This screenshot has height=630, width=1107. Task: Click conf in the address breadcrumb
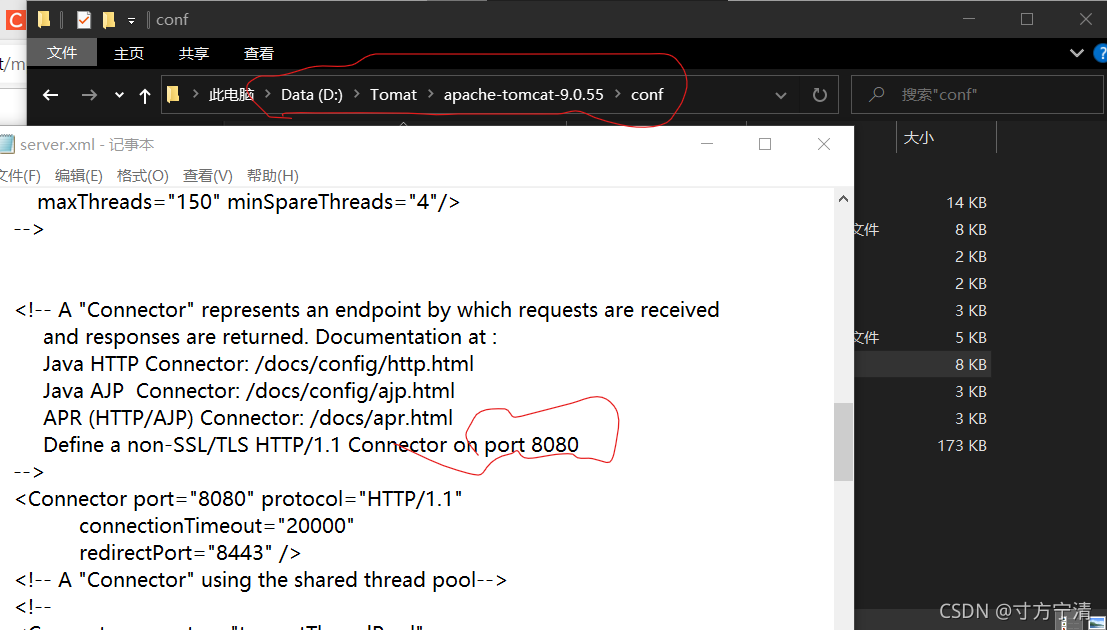[647, 95]
